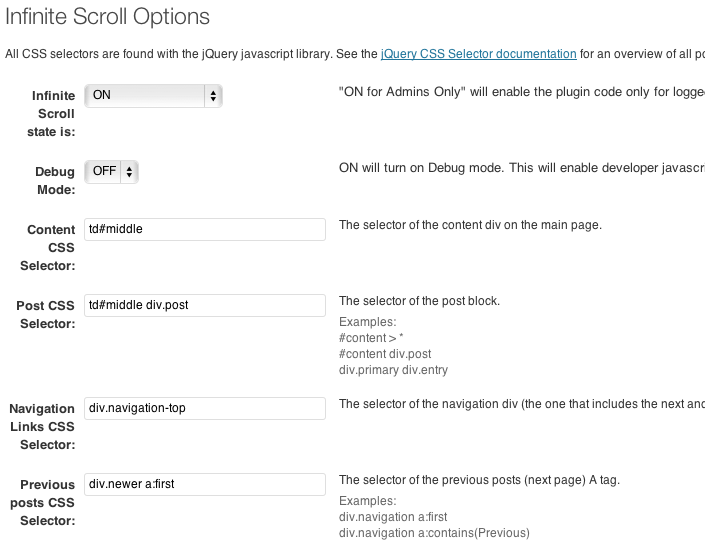
Task: Click the "#content div.post" example text
Action: click(x=385, y=354)
